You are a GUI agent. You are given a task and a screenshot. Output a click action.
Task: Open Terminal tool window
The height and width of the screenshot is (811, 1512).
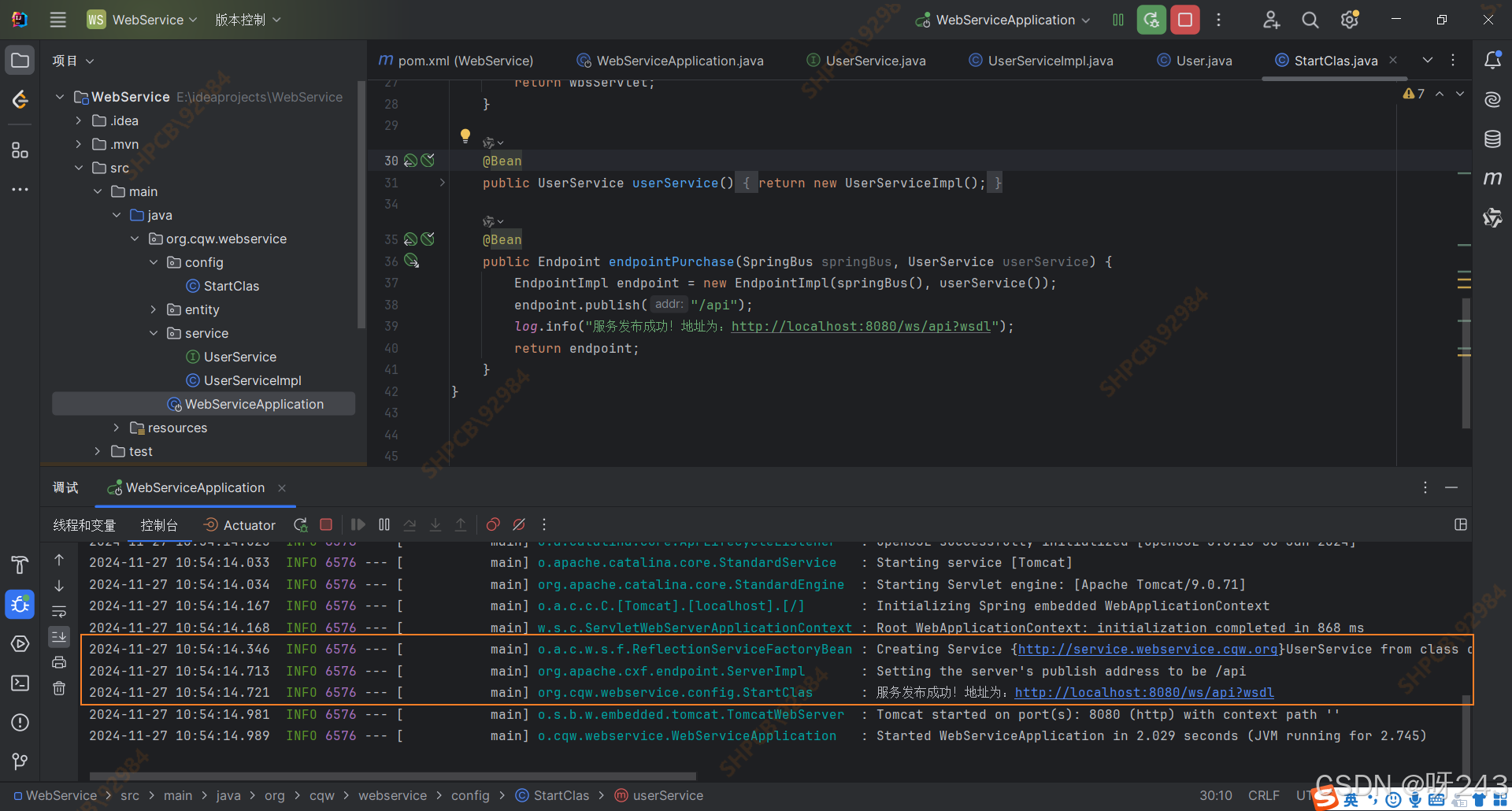point(20,683)
